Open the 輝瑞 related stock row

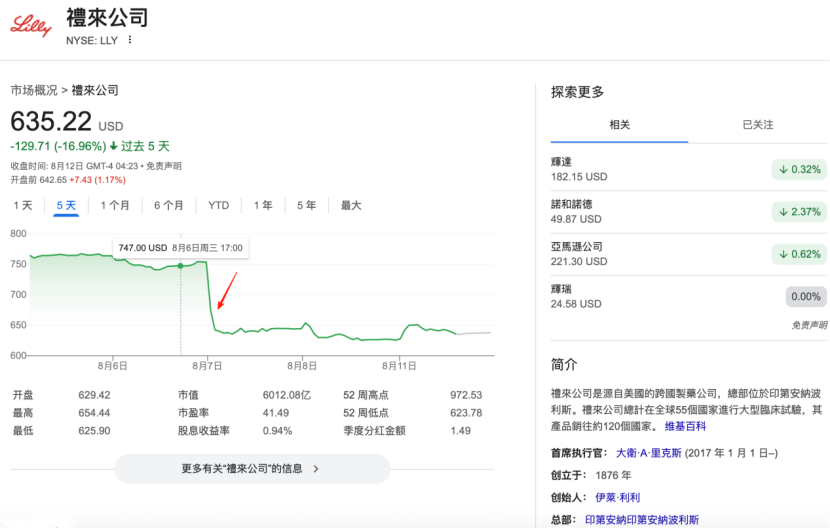688,297
